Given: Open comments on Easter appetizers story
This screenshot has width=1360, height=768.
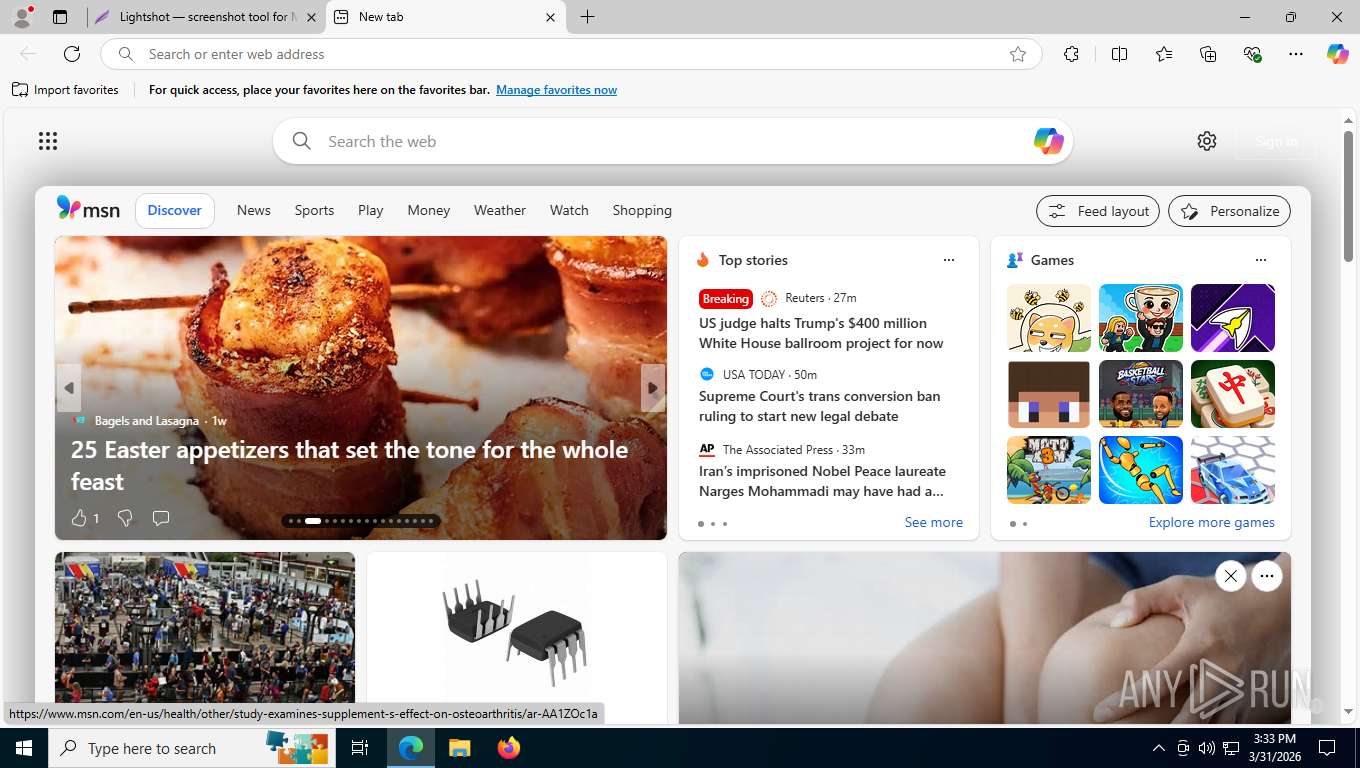Looking at the screenshot, I should click(161, 518).
